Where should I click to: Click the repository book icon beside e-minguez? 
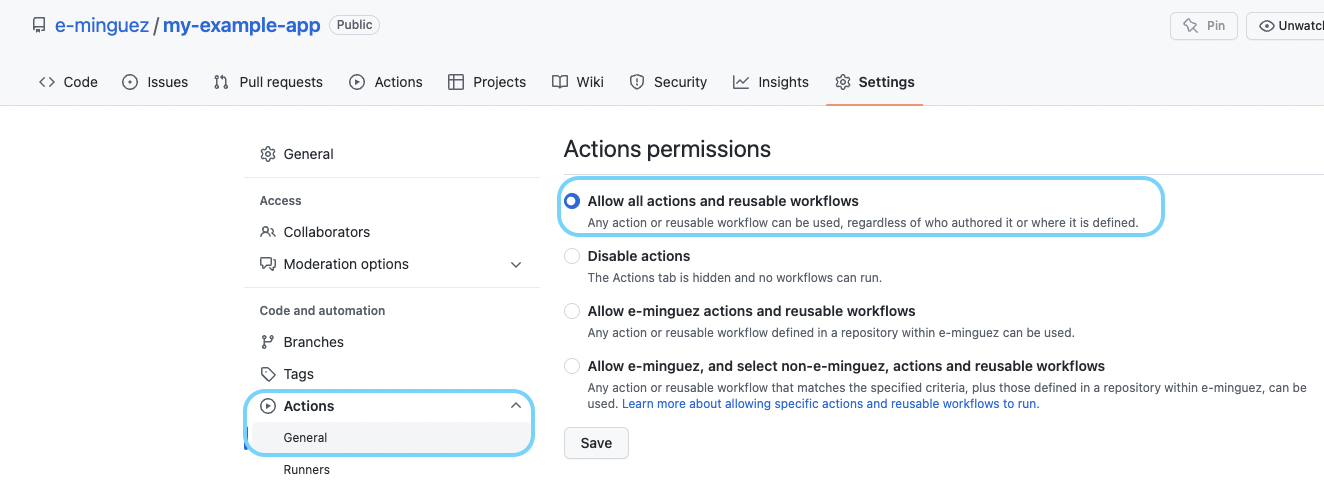39,26
